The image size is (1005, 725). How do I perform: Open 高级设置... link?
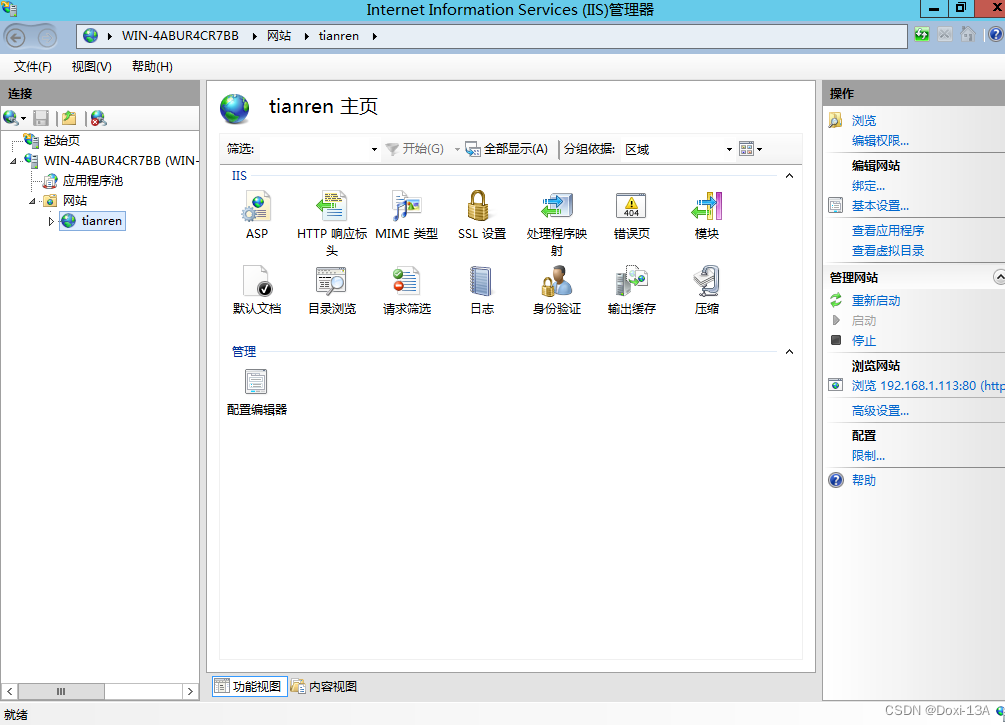tap(880, 411)
